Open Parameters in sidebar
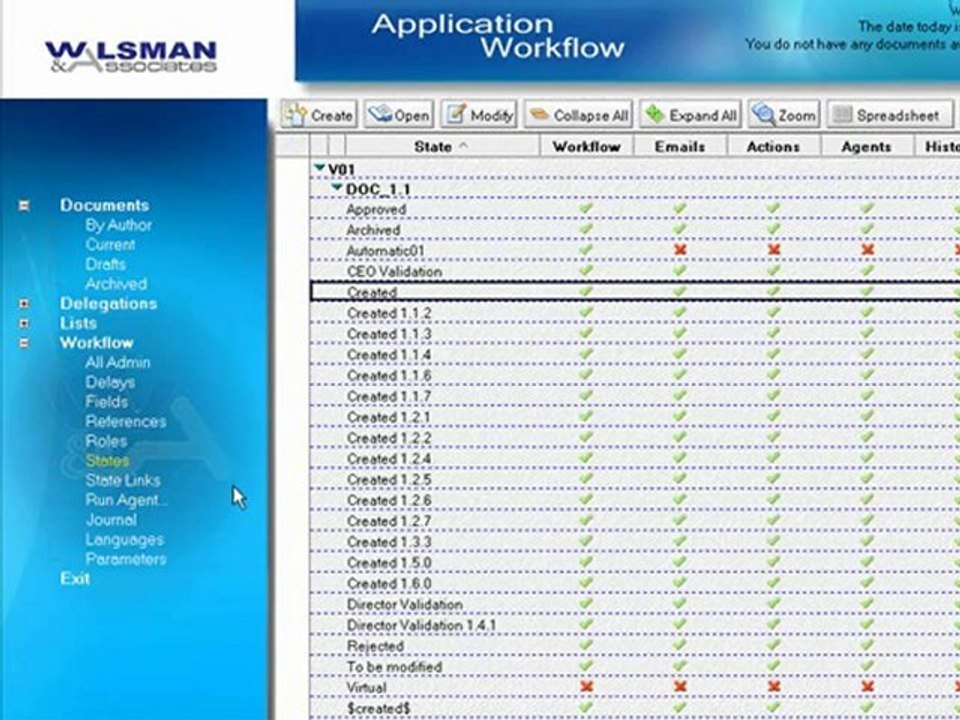Image resolution: width=960 pixels, height=720 pixels. coord(126,559)
